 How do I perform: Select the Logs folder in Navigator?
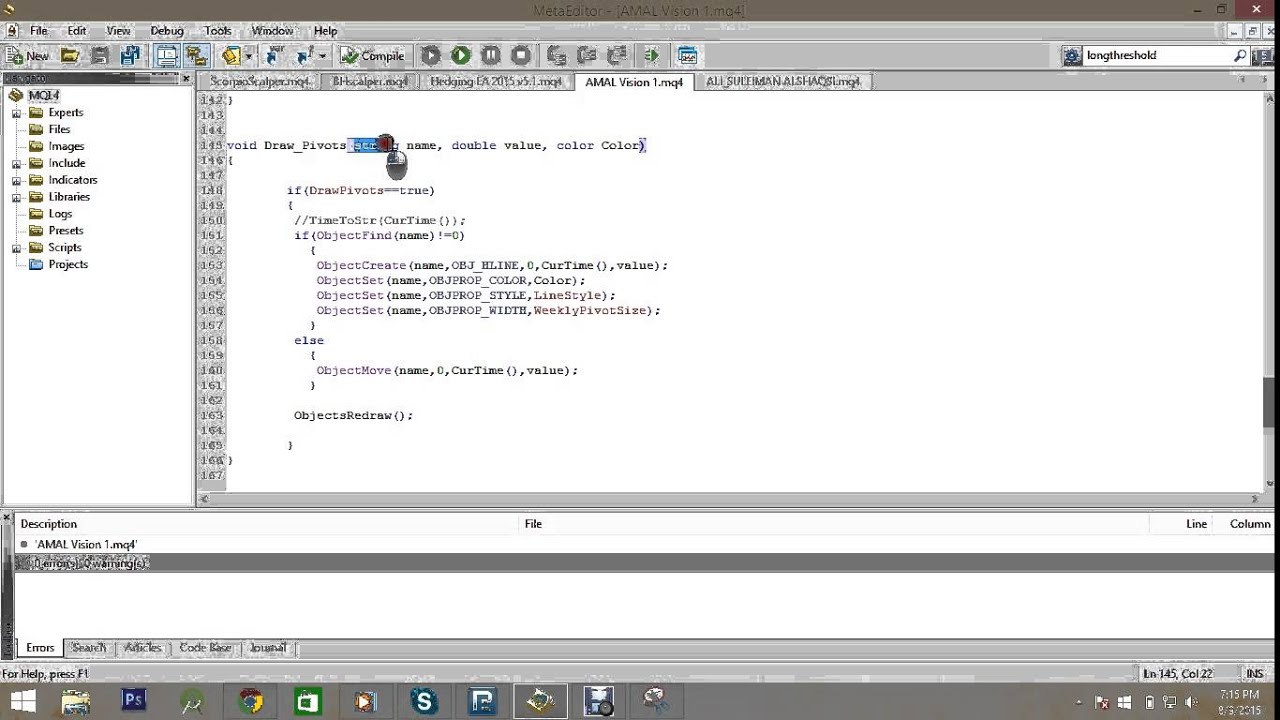coord(60,214)
